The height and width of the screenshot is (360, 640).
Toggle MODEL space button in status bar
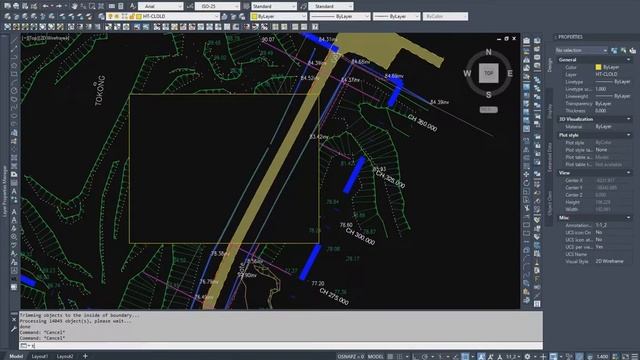tap(376, 356)
